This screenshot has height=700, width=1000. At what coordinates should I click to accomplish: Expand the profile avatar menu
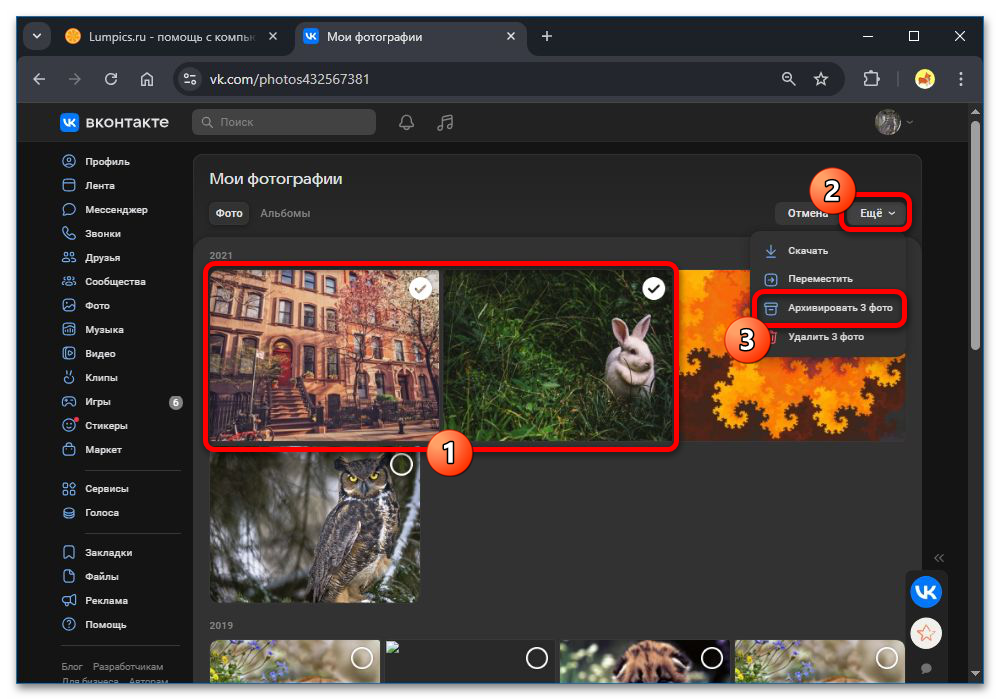click(893, 122)
